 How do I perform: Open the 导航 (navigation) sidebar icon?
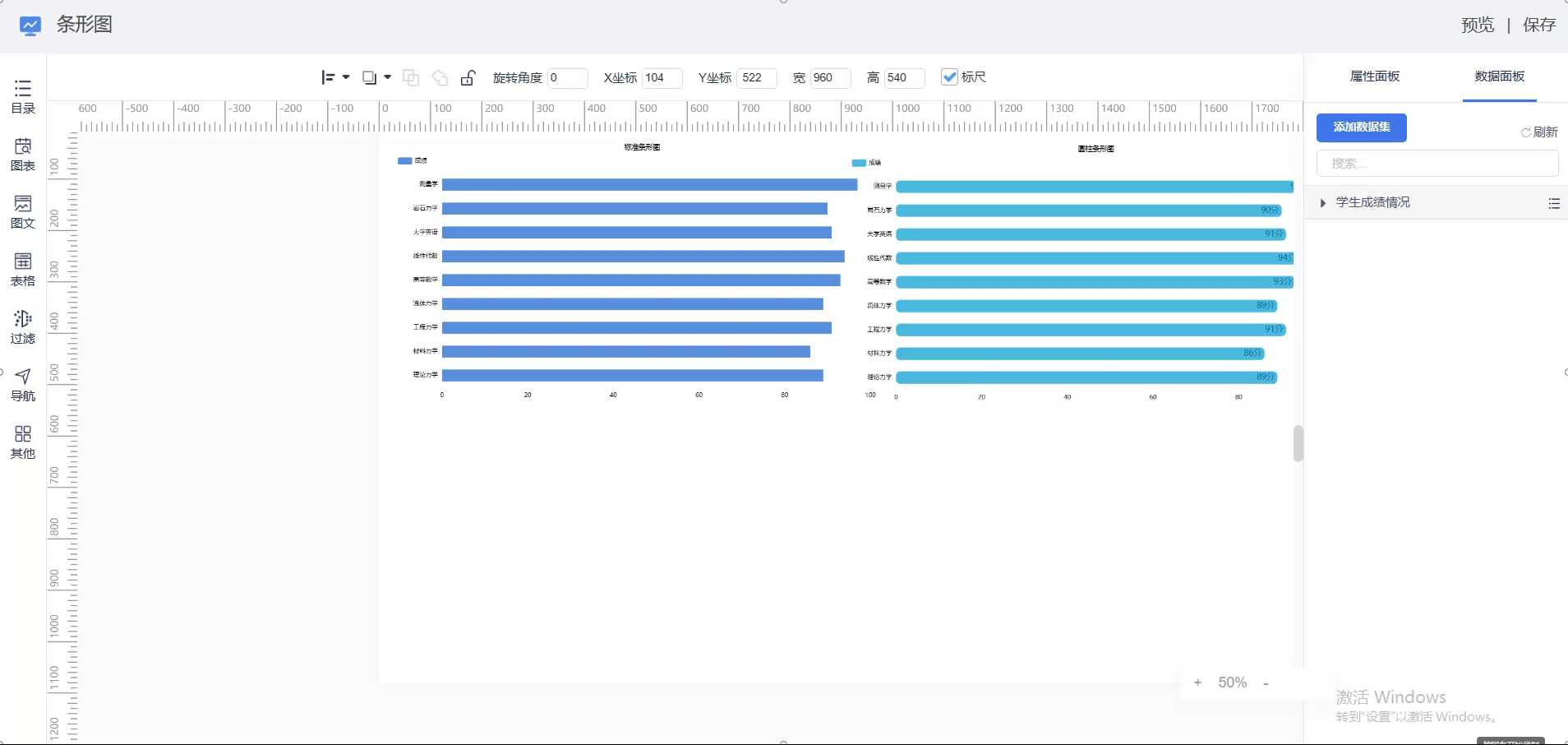(x=23, y=385)
